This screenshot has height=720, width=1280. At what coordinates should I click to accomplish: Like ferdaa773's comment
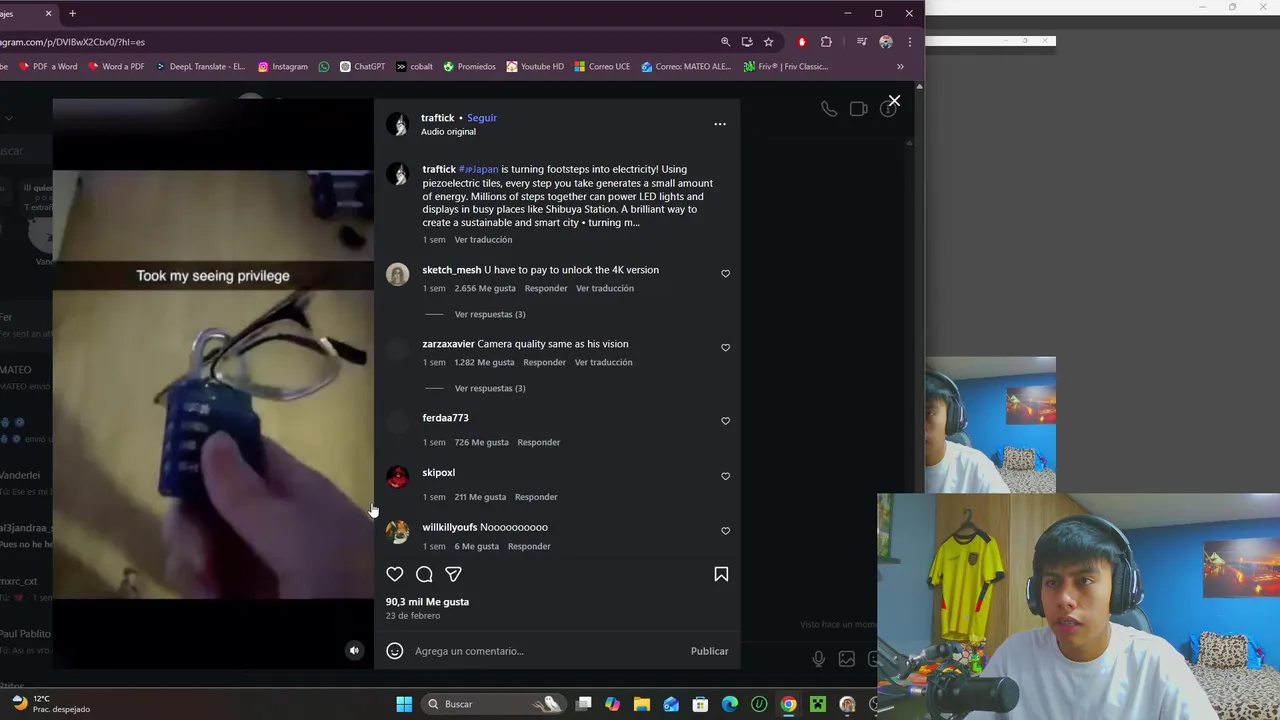pos(726,421)
